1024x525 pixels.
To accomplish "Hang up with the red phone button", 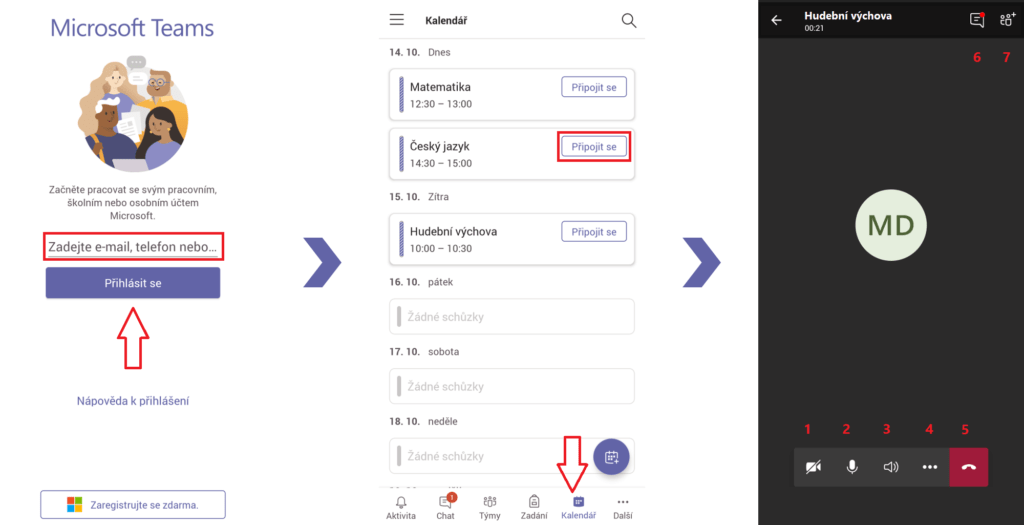I will coord(968,467).
